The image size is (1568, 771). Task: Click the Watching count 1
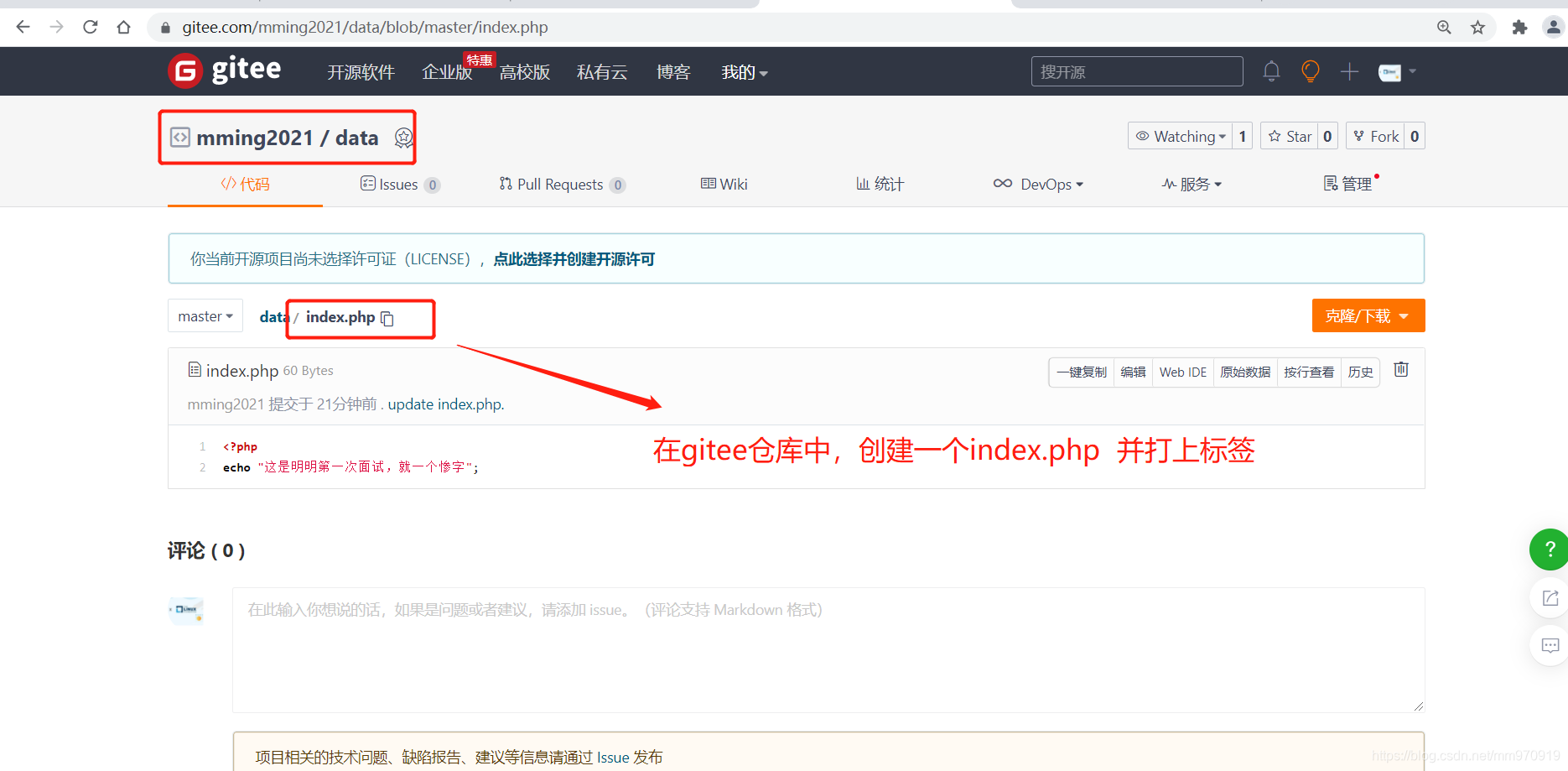click(1242, 136)
